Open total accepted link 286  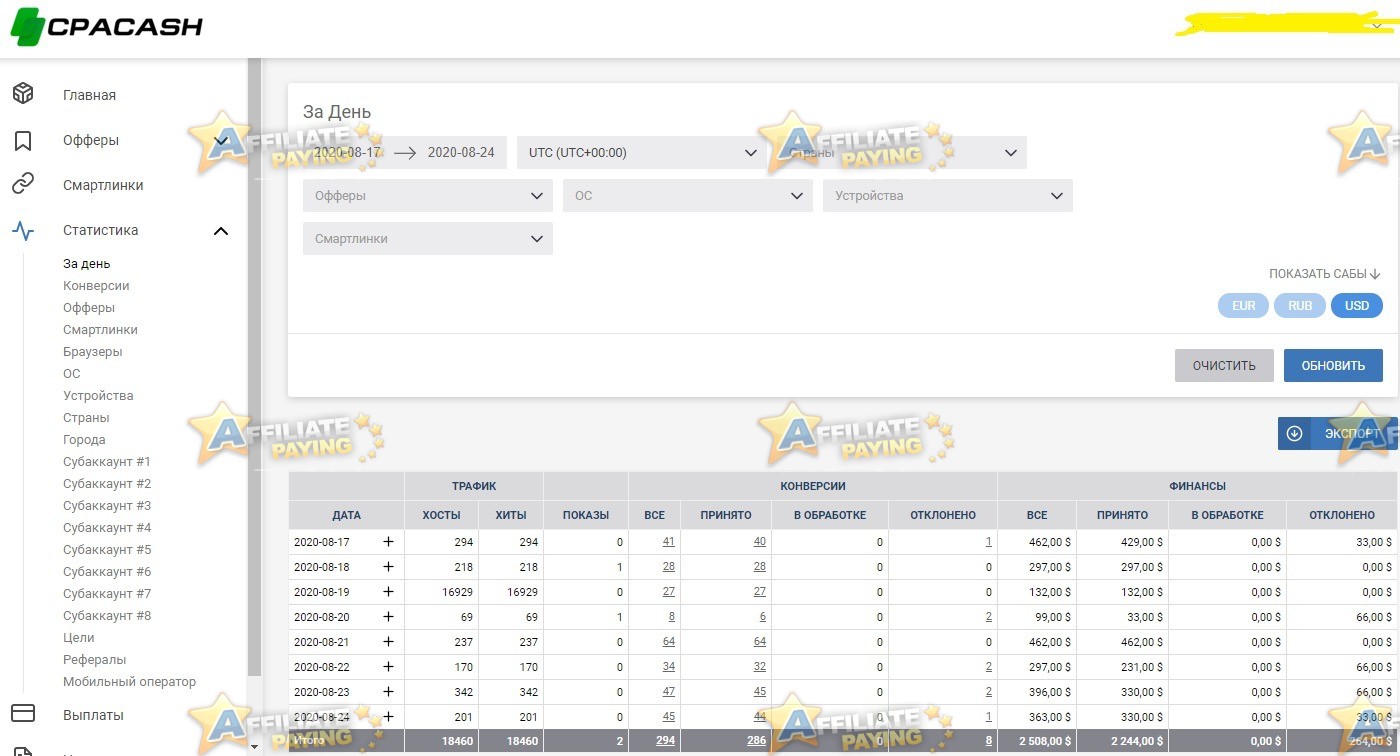click(756, 741)
